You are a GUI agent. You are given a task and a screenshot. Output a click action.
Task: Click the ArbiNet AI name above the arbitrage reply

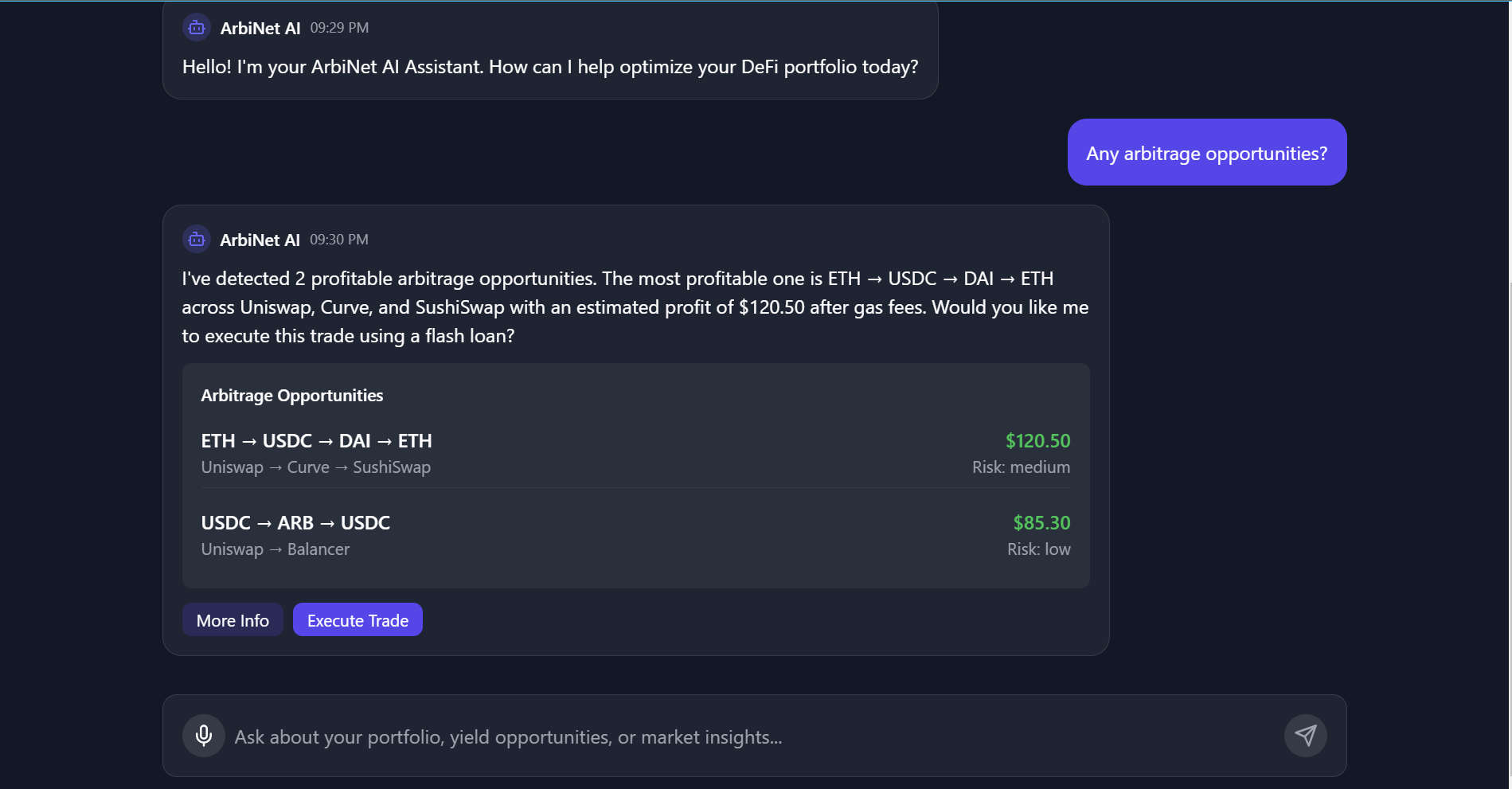260,240
